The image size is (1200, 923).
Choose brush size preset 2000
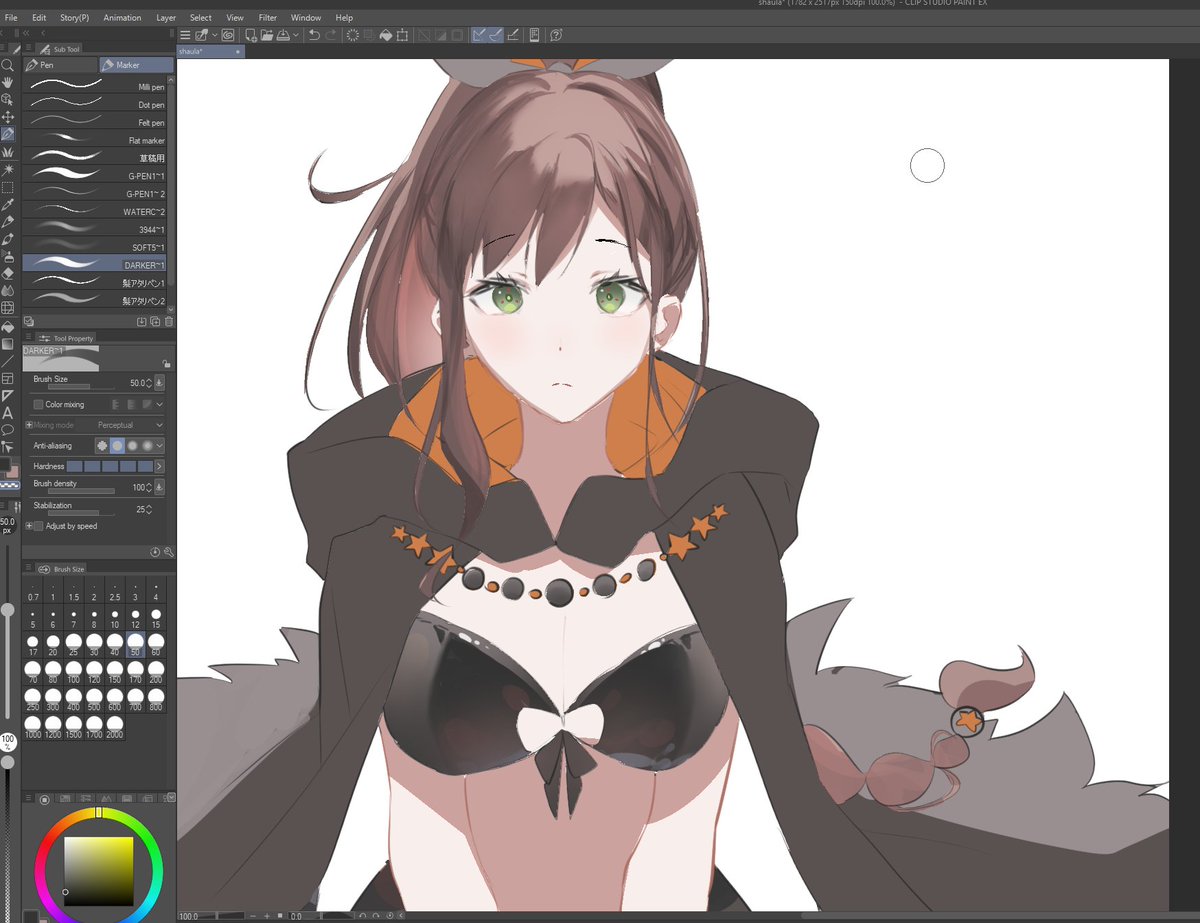pyautogui.click(x=114, y=728)
